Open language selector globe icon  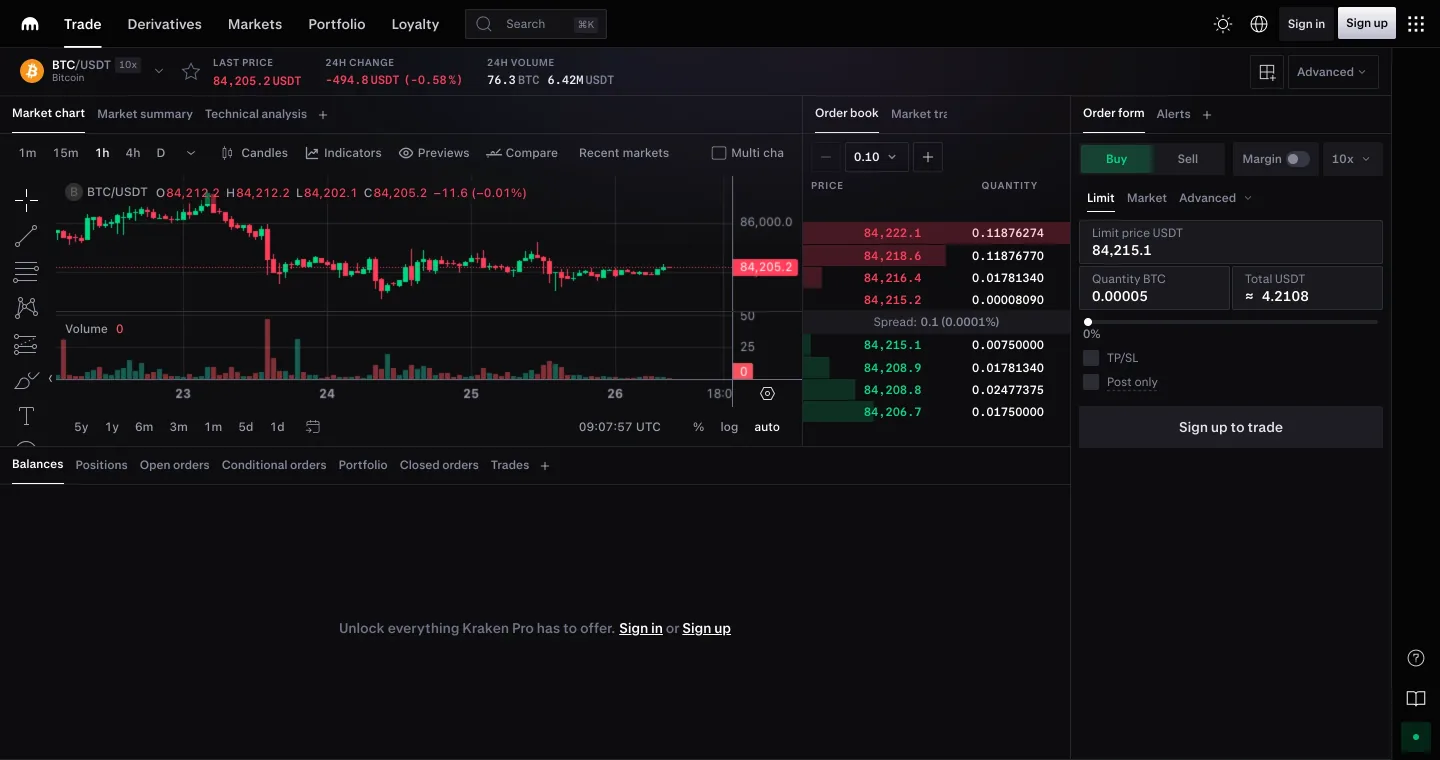1259,24
